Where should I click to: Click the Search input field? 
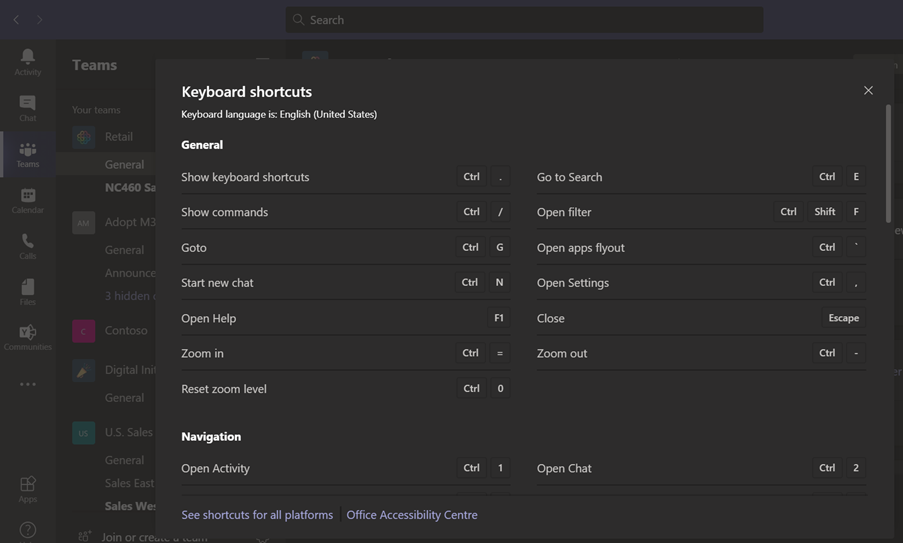pyautogui.click(x=524, y=20)
